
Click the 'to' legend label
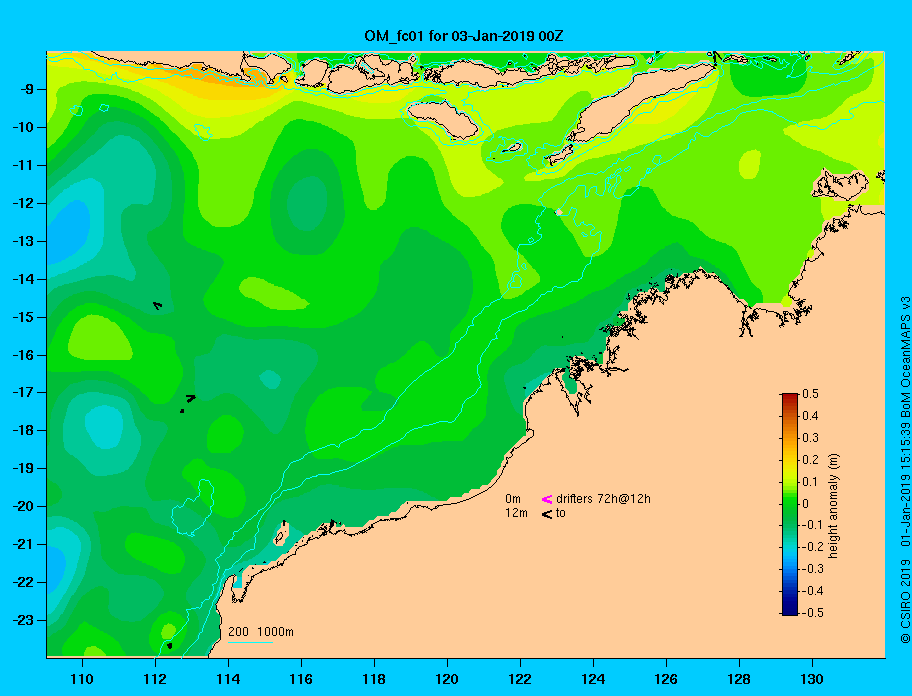click(561, 513)
